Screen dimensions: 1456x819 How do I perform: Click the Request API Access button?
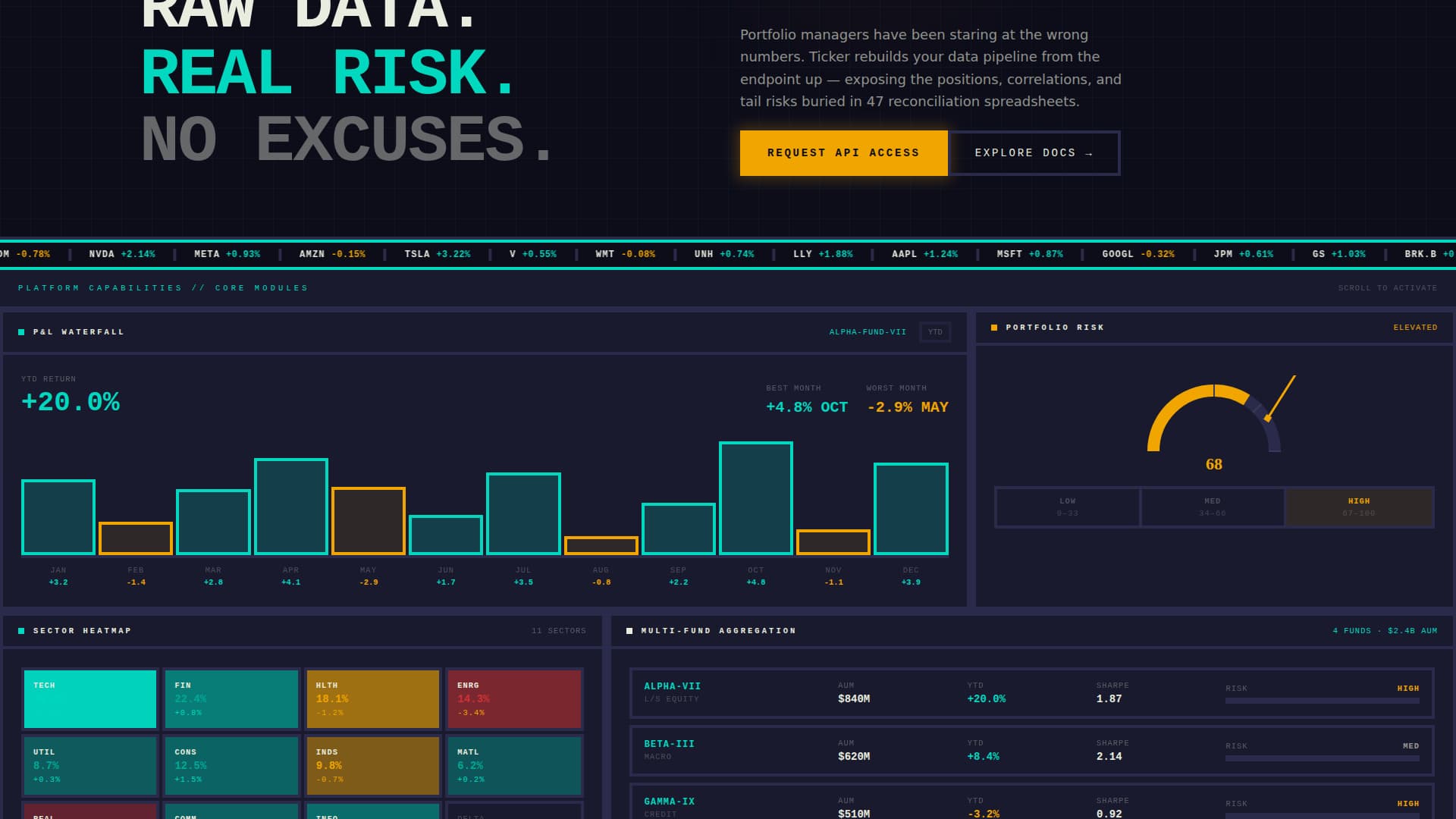coord(843,153)
